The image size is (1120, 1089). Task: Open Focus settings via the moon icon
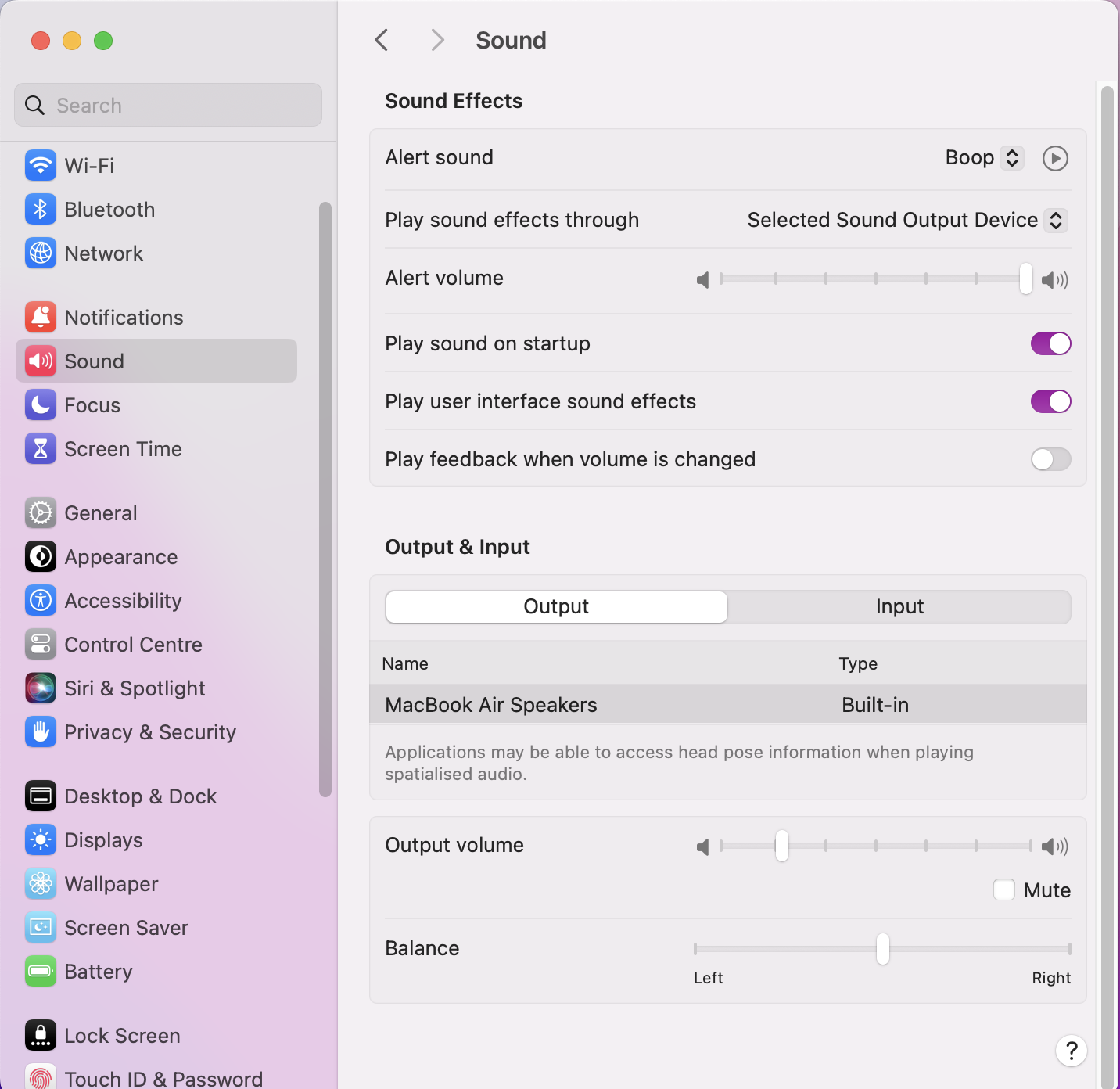(40, 404)
